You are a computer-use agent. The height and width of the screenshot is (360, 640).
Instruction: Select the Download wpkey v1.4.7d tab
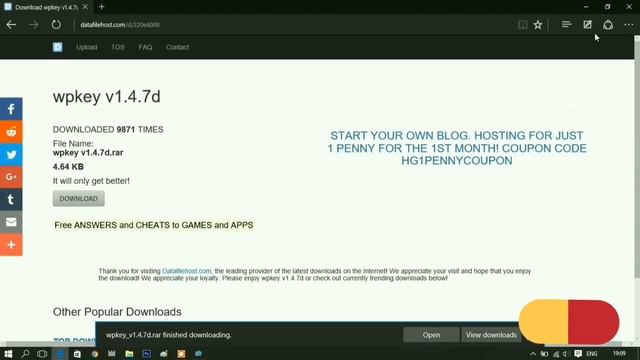click(46, 7)
